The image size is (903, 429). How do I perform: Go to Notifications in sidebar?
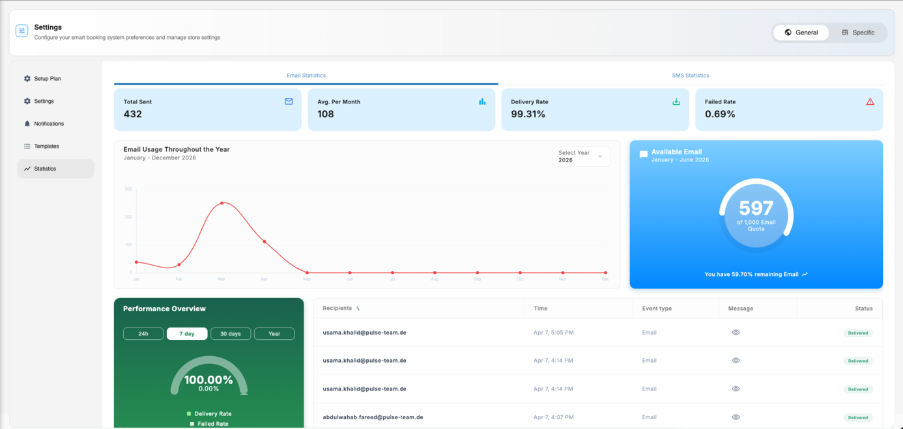(x=56, y=123)
